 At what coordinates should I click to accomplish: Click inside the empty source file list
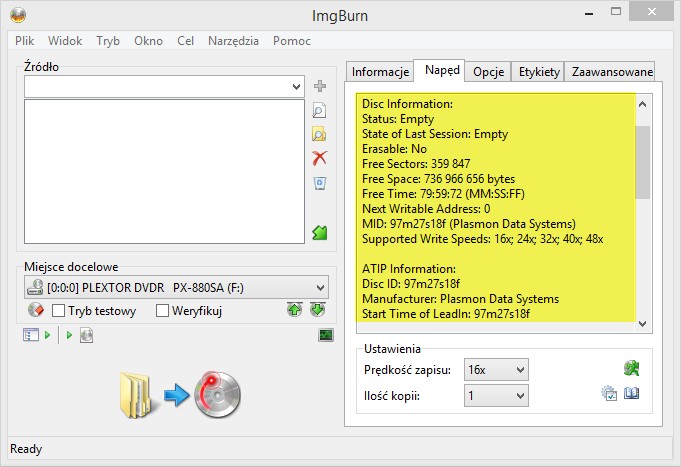[164, 172]
